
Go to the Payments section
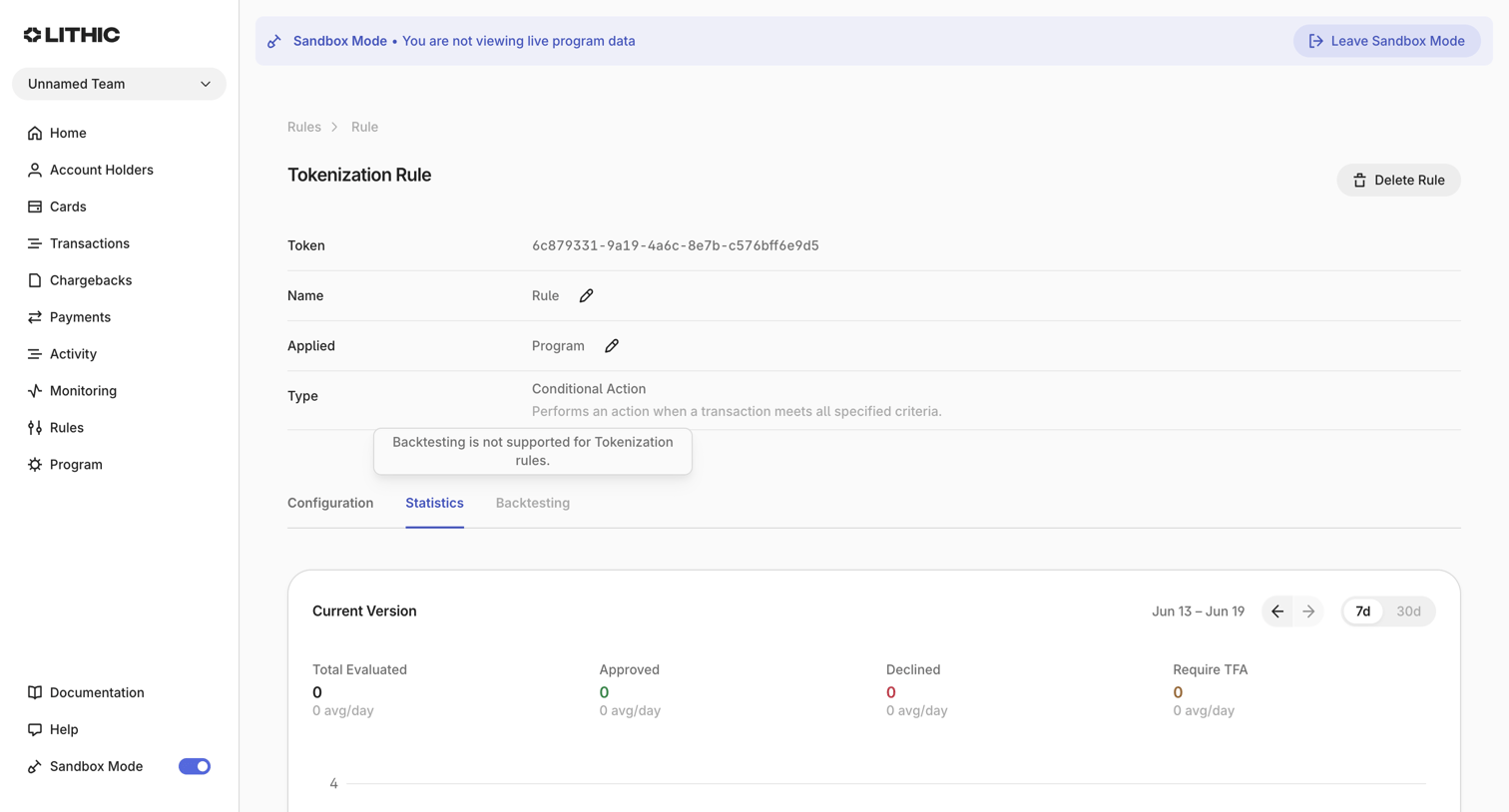pyautogui.click(x=80, y=317)
